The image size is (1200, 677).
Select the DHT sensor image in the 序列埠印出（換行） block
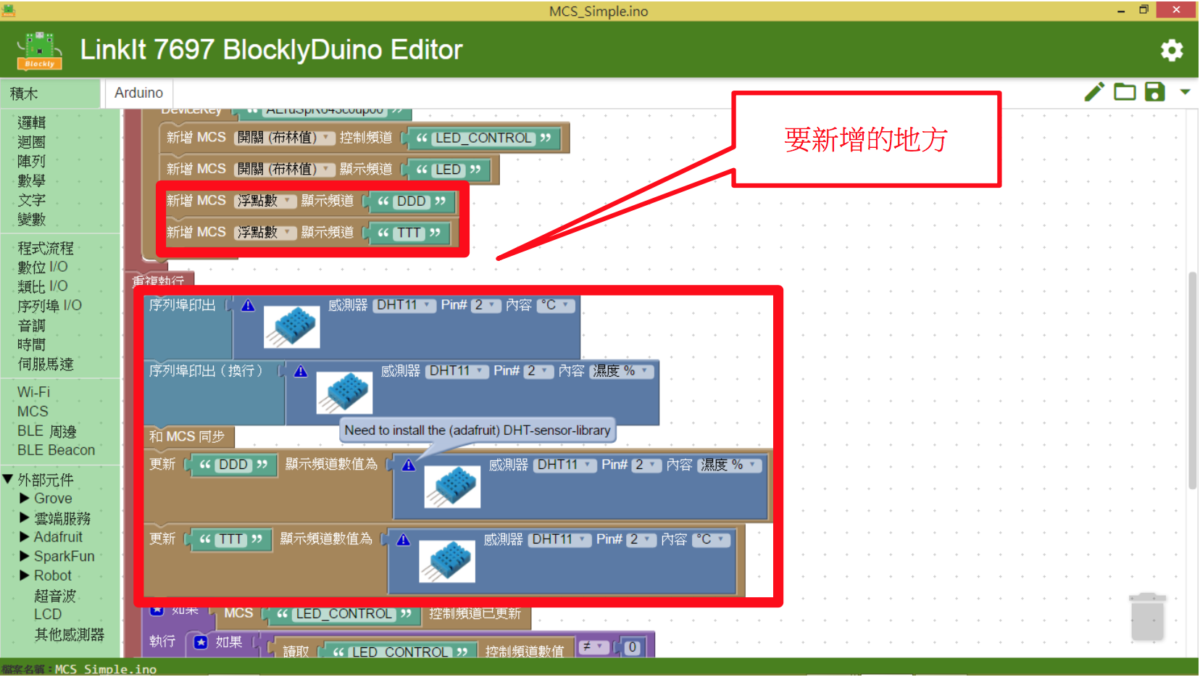pos(345,392)
